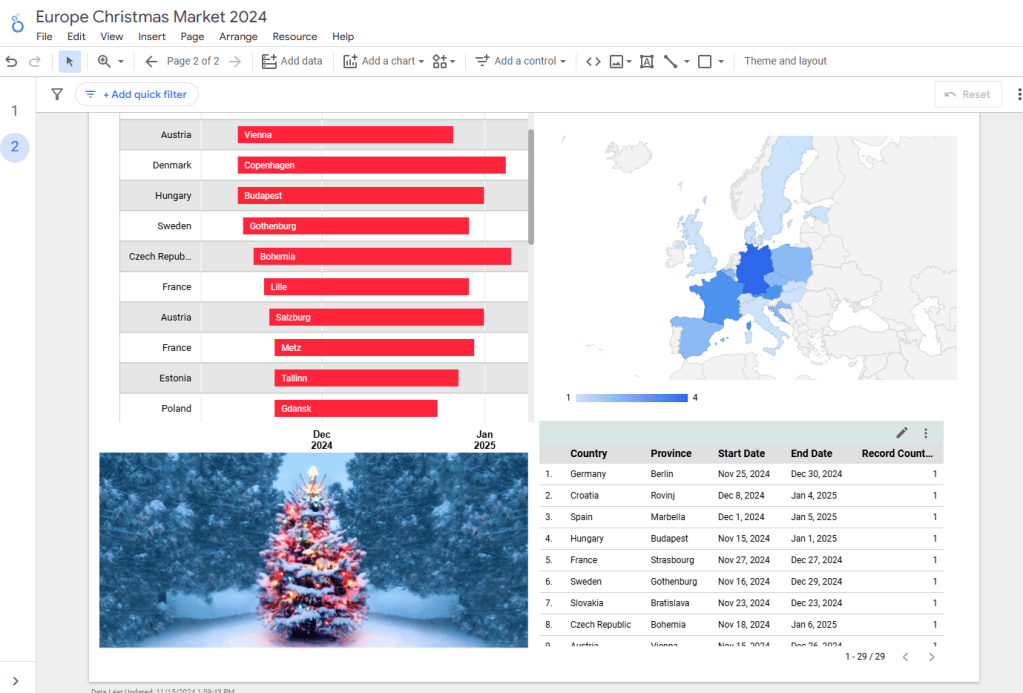1023x693 pixels.
Task: Expand the Add a control dropdown
Action: tap(521, 61)
